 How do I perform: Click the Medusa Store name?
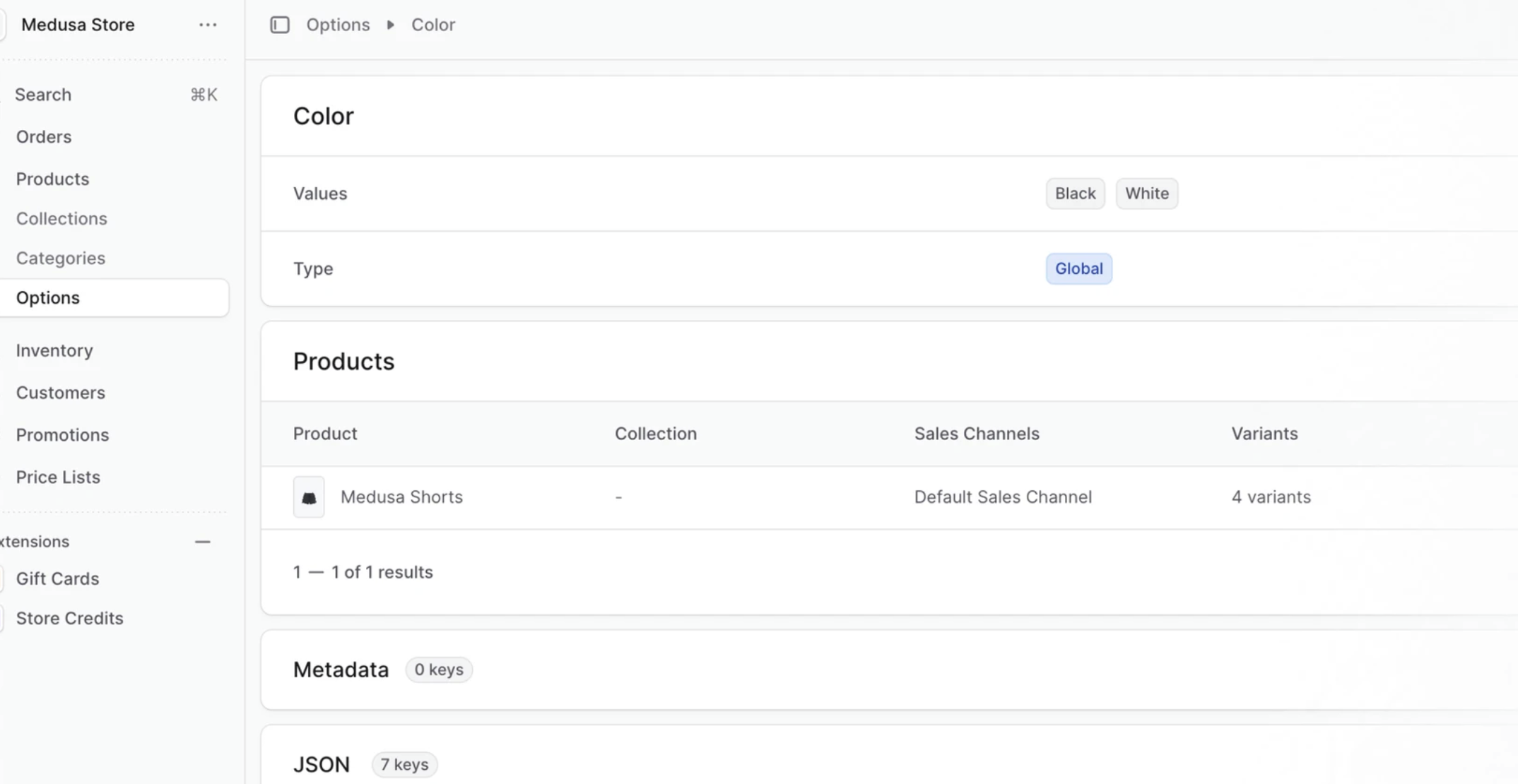(78, 25)
